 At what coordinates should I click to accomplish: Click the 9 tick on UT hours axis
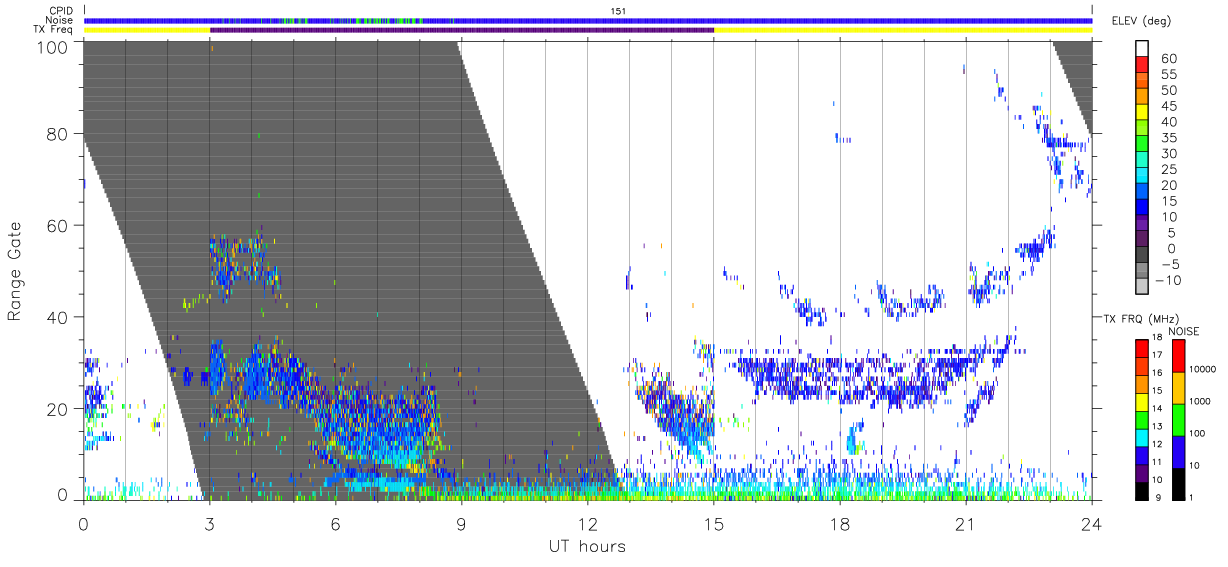click(x=462, y=525)
